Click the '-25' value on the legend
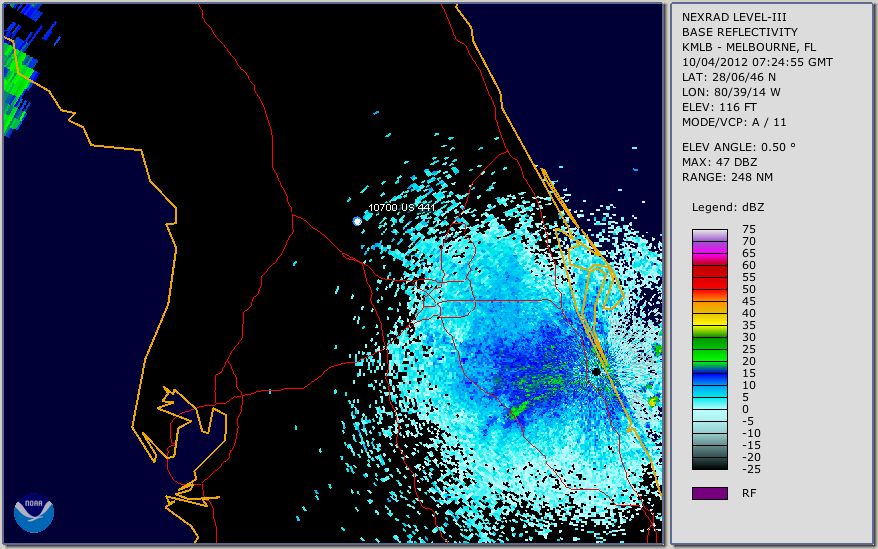Viewport: 878px width, 549px height. pyautogui.click(x=751, y=469)
